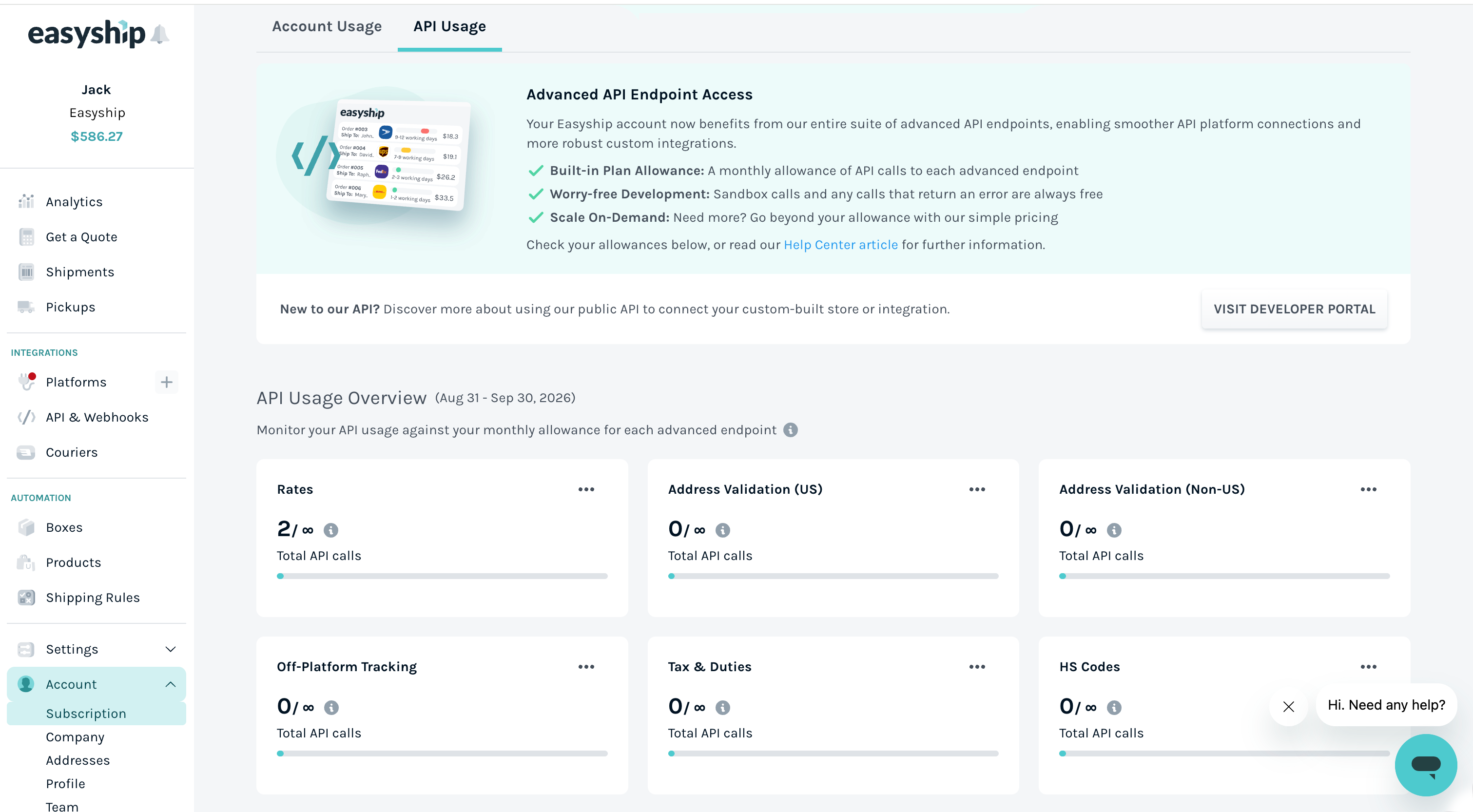Open the Help Center article link
This screenshot has width=1473, height=812.
[841, 245]
